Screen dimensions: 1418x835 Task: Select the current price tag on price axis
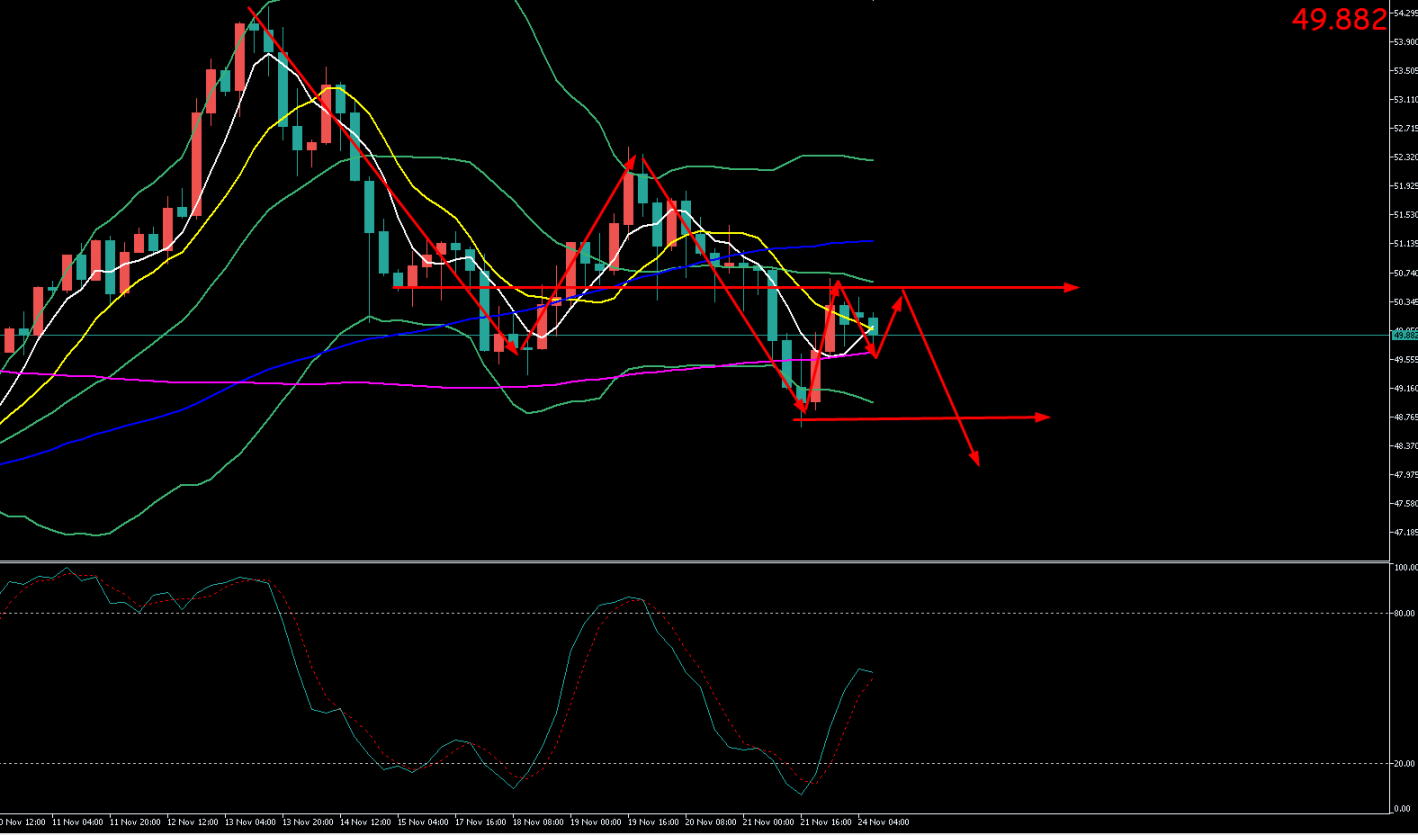pyautogui.click(x=1404, y=336)
